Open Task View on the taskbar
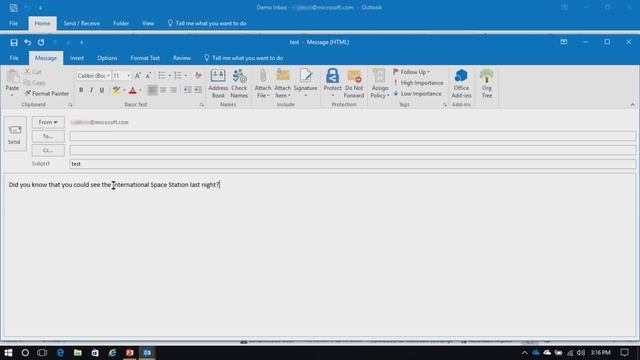The height and width of the screenshot is (360, 640). (42, 353)
